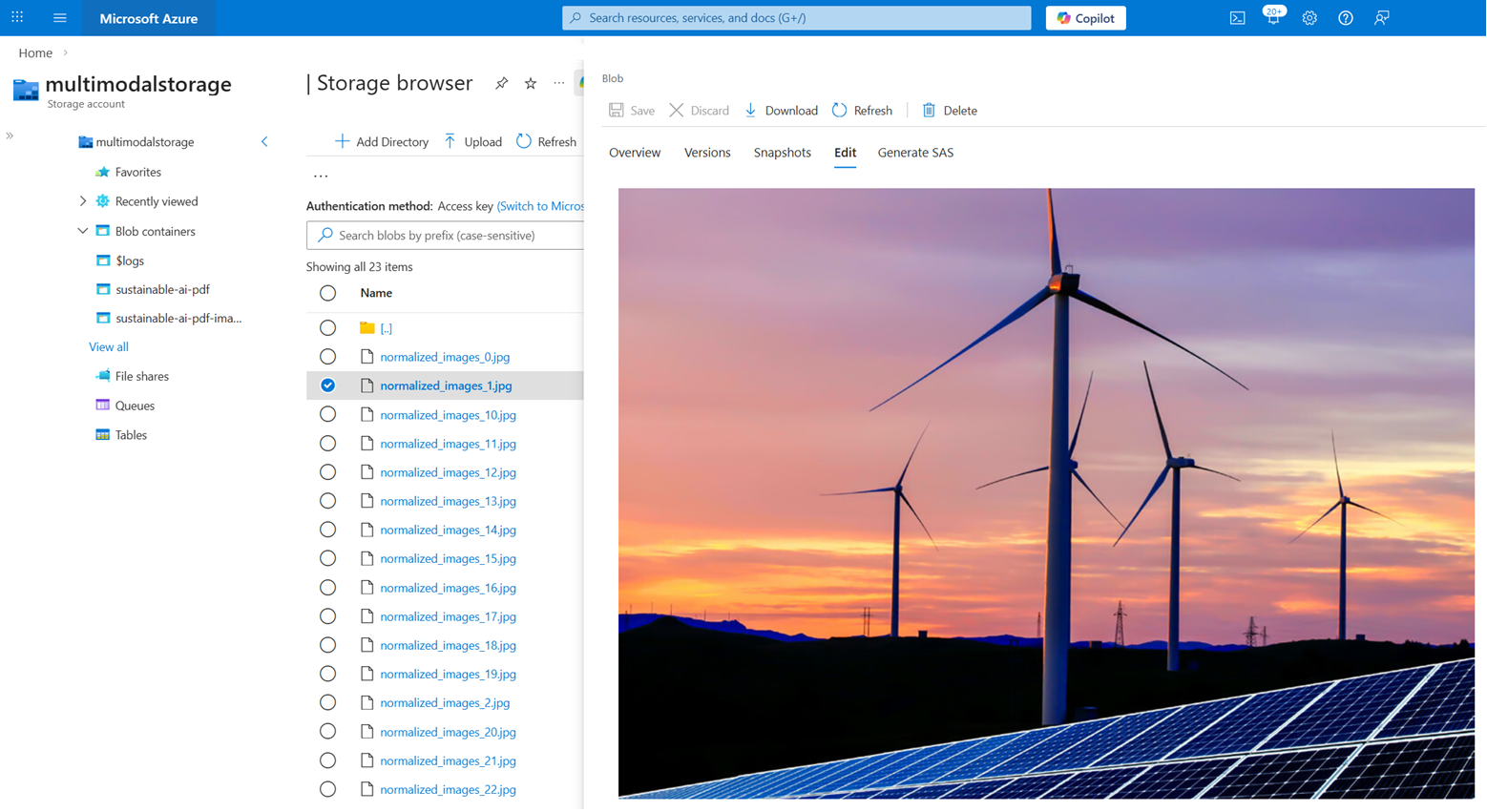Deselect the checked normalized_images_1.jpg row
This screenshot has height=812, width=1487.
(327, 385)
